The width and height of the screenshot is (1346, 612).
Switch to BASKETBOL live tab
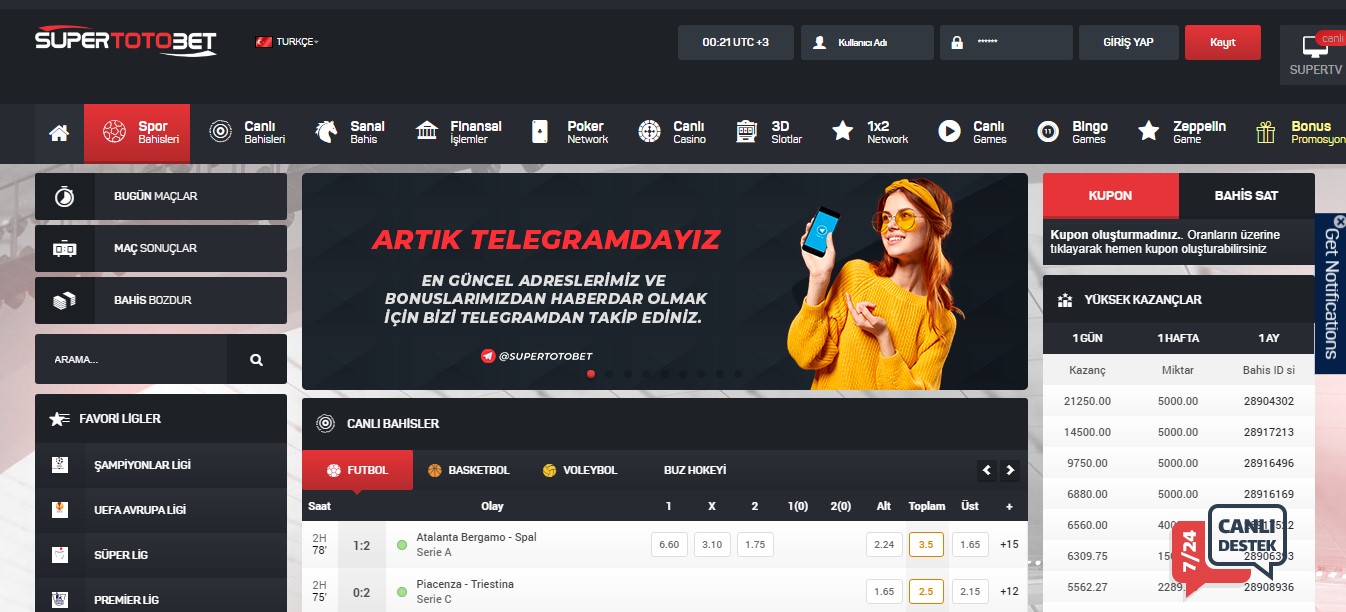[x=469, y=470]
